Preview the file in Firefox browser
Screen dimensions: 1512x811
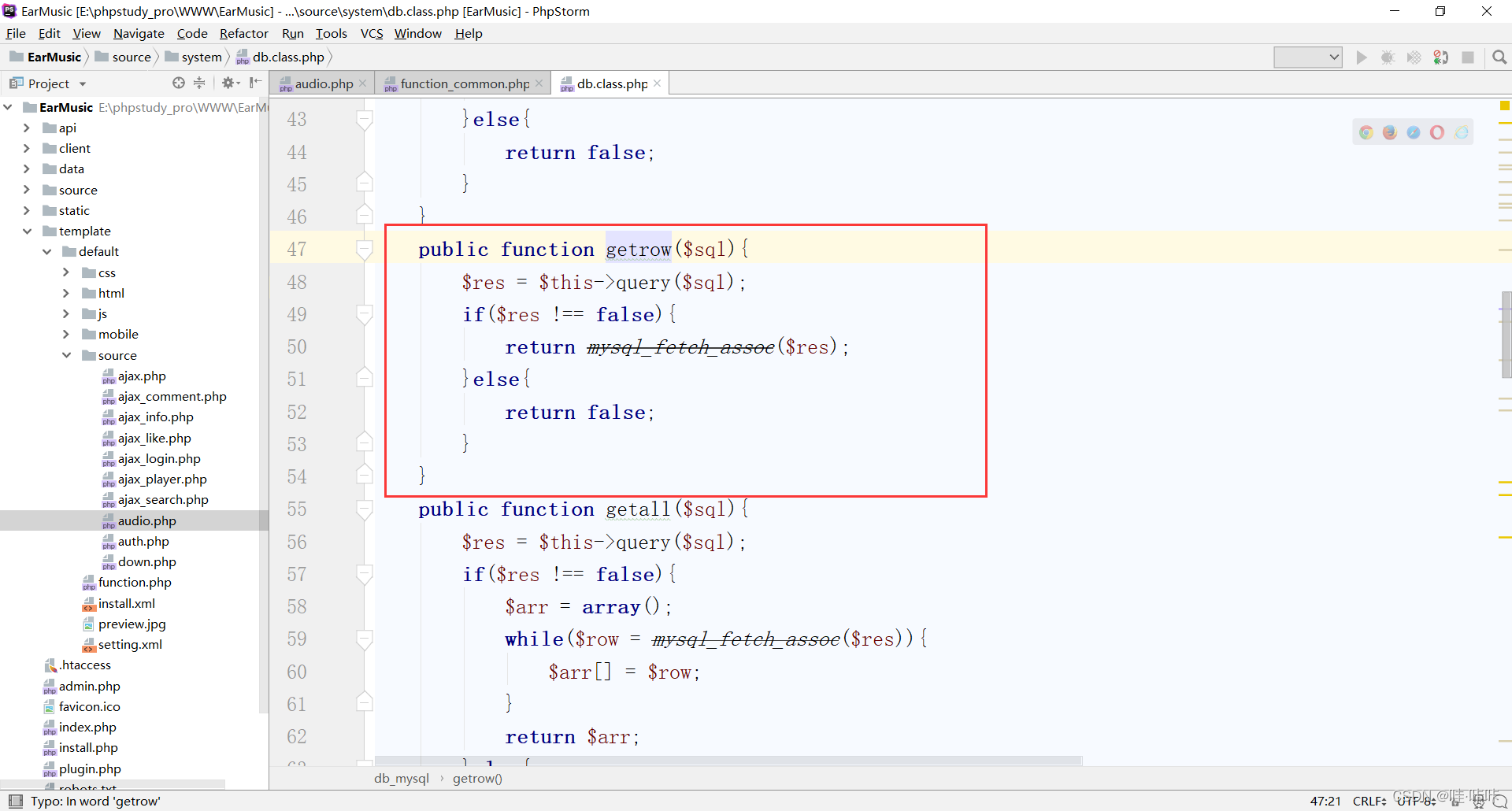tap(1390, 132)
